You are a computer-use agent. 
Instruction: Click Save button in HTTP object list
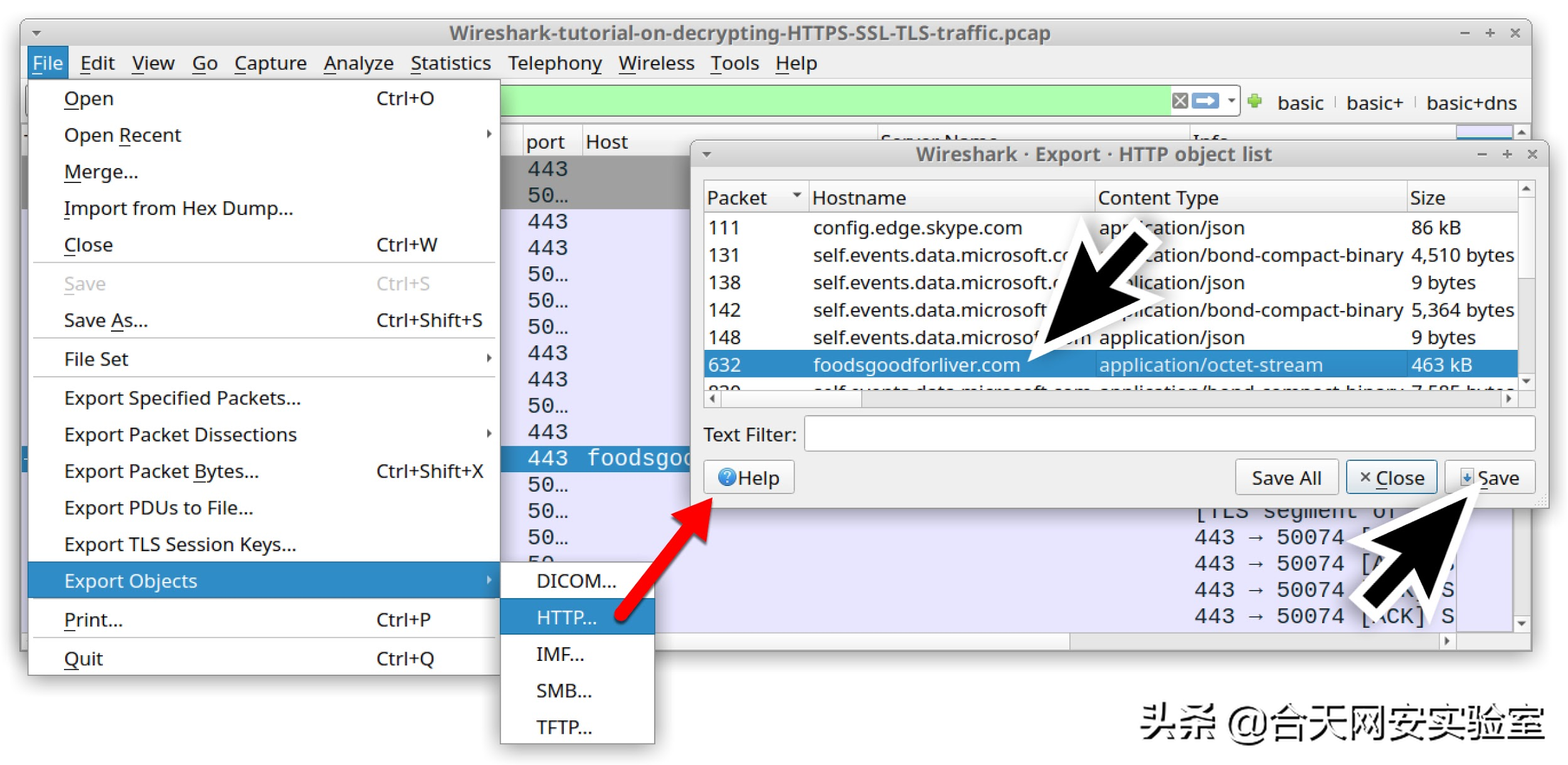tap(1490, 477)
